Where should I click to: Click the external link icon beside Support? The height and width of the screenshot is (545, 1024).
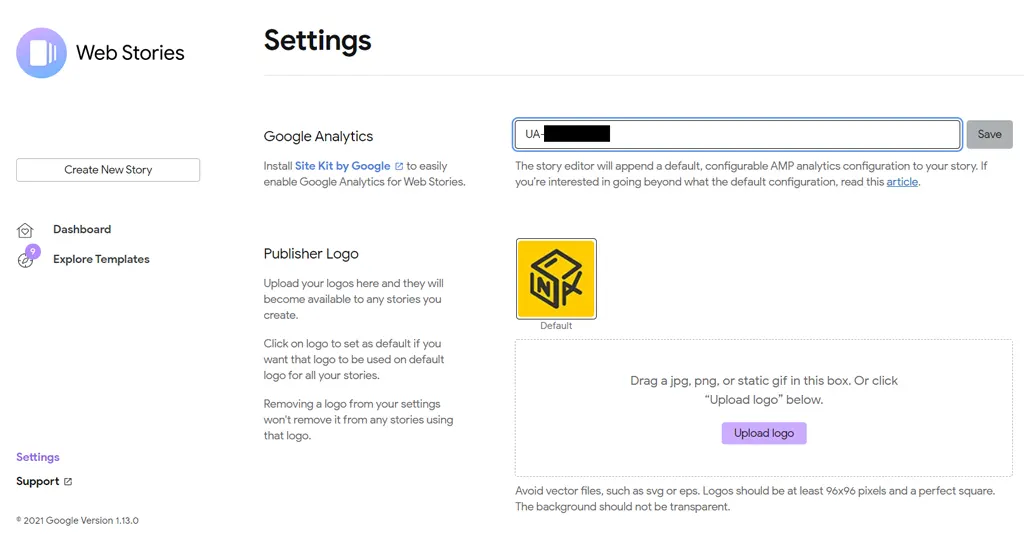coord(68,482)
